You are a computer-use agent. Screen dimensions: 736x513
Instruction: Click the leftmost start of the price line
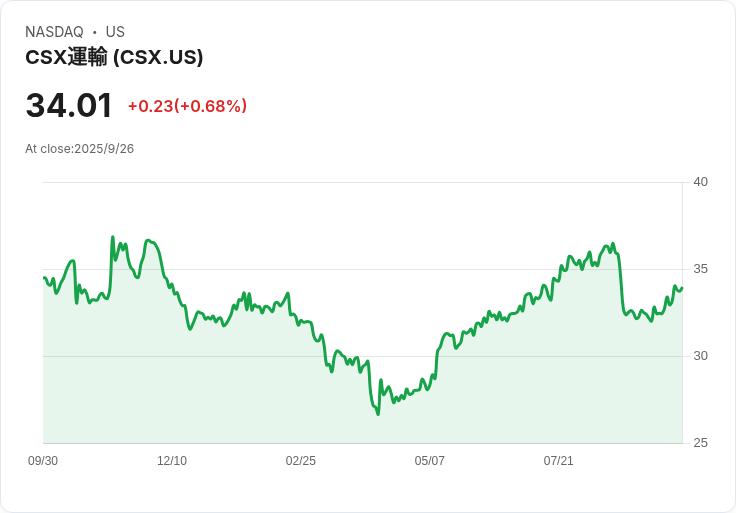pyautogui.click(x=44, y=278)
